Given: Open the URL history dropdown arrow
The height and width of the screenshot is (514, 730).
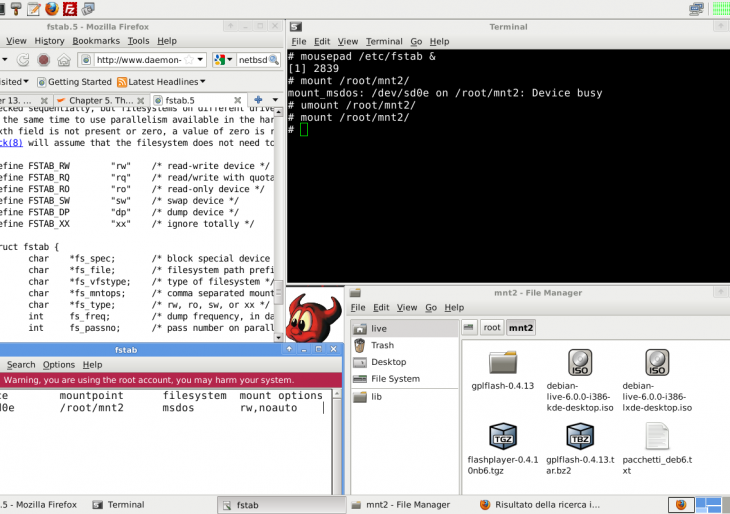Looking at the screenshot, I should tap(201, 60).
